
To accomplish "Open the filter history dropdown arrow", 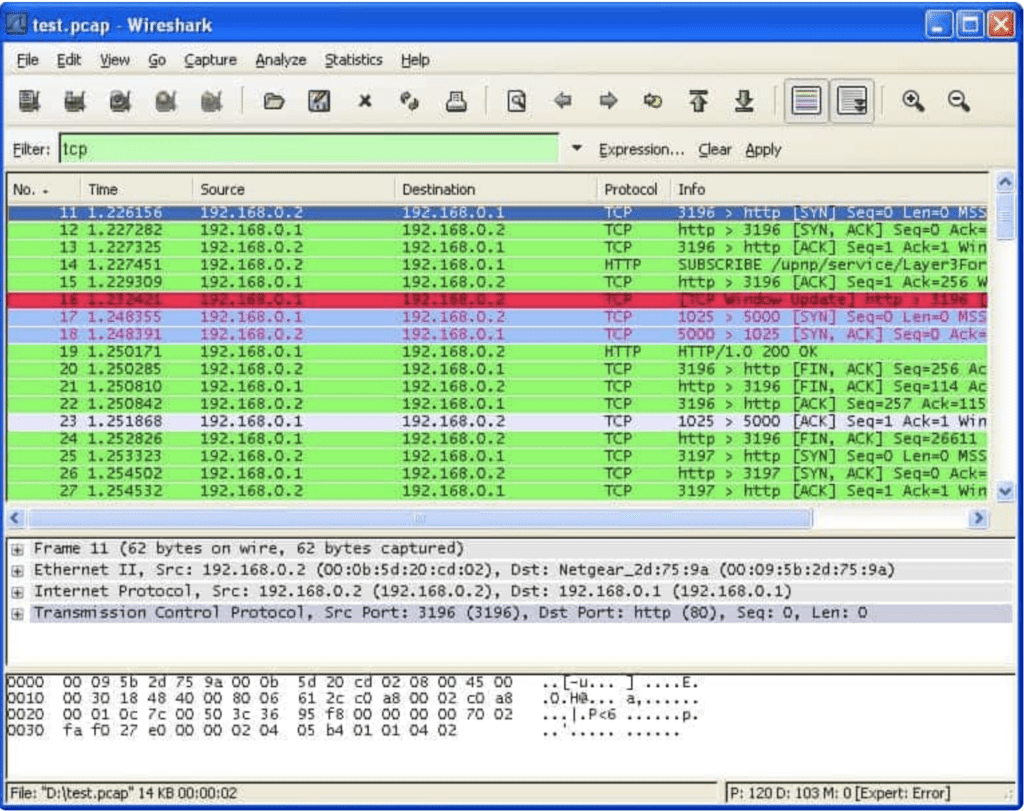I will tap(577, 149).
